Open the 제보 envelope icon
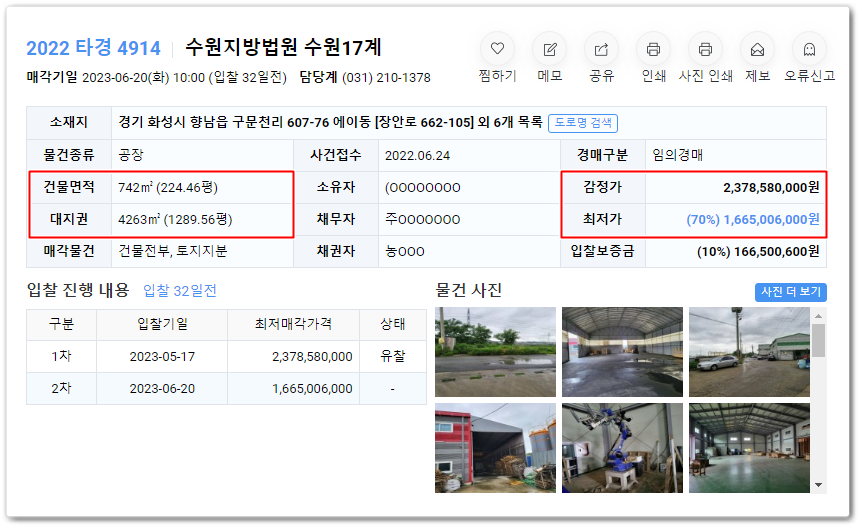The image size is (862, 529). click(757, 49)
